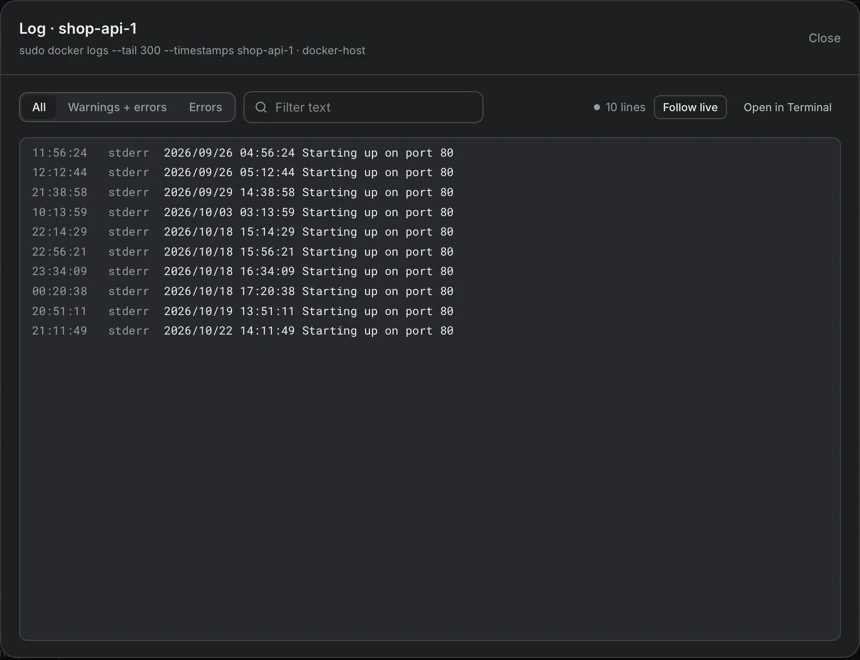Select the log row timestamped 10:13:59

pyautogui.click(x=429, y=212)
